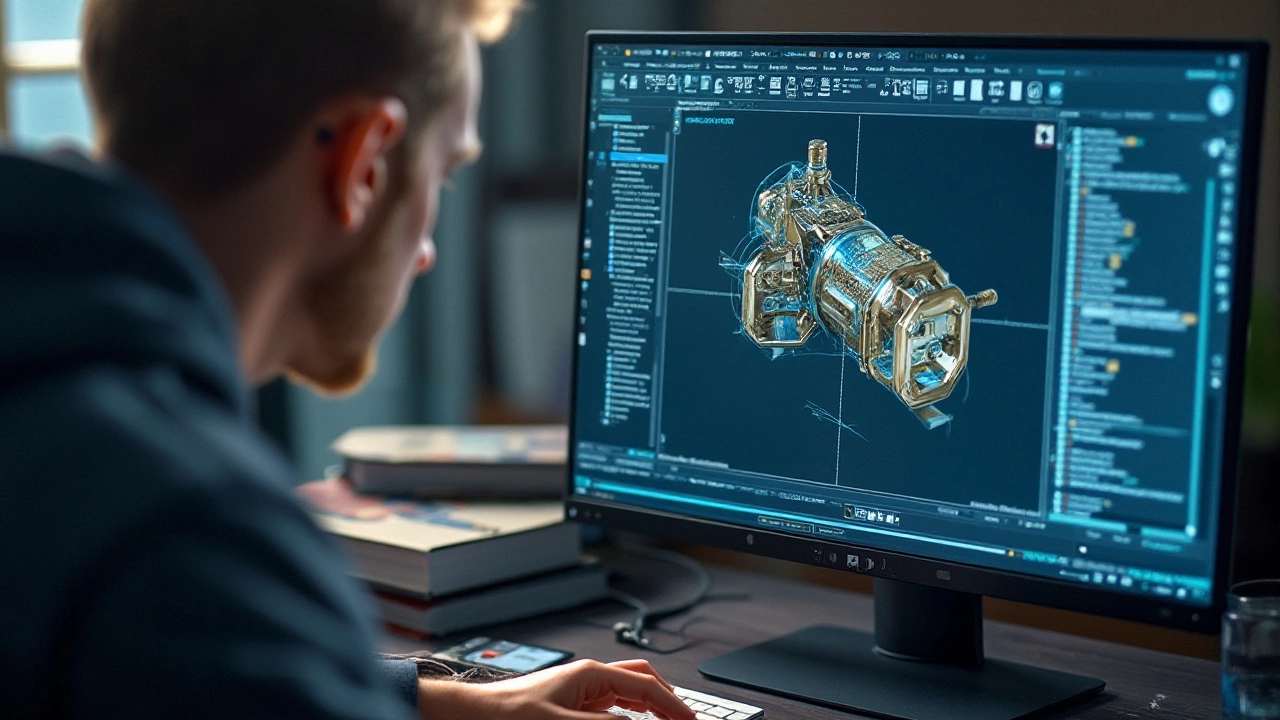This screenshot has width=1280, height=720.
Task: Select the bright highlighted row in the right-hand panel list
Action: [x=1138, y=317]
